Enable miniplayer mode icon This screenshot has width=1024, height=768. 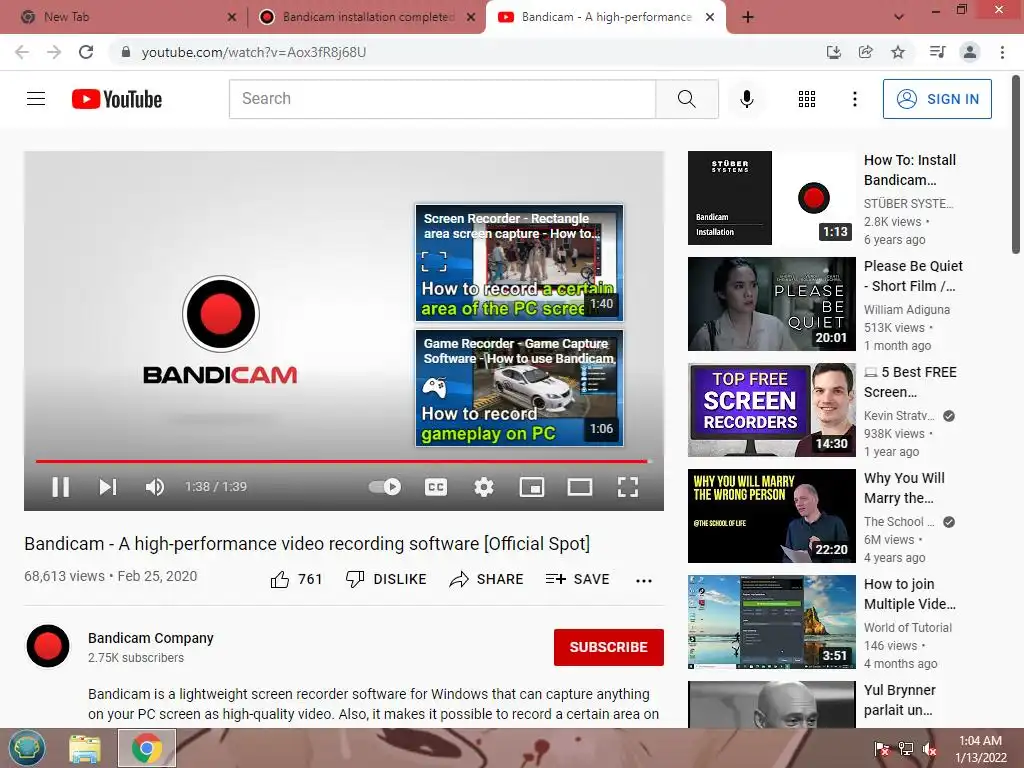[532, 487]
